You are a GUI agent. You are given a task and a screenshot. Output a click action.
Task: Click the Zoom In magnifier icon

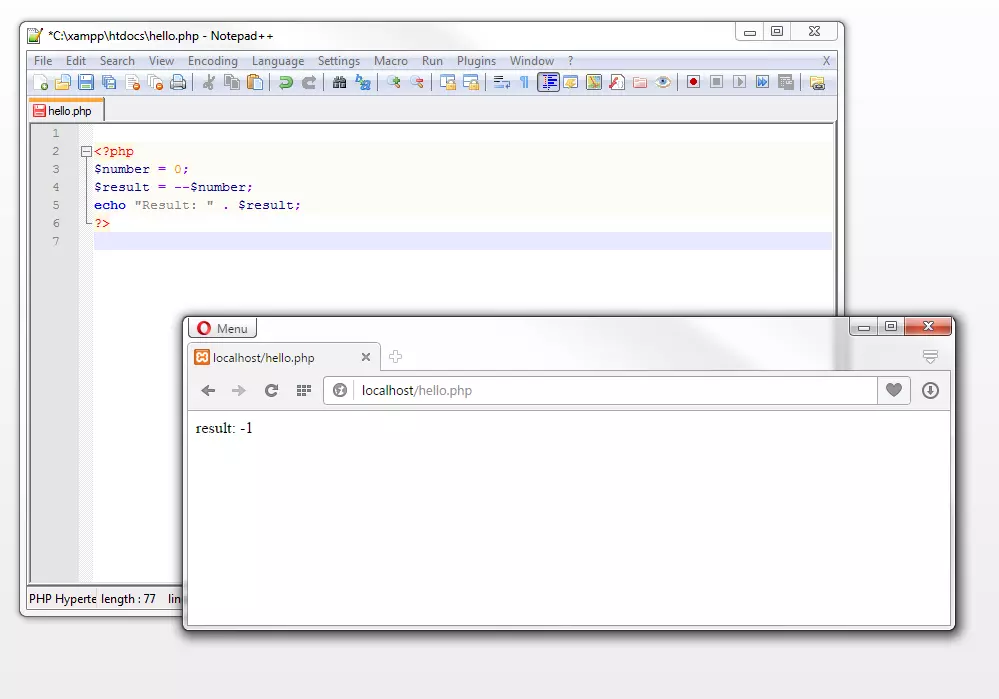pyautogui.click(x=395, y=82)
